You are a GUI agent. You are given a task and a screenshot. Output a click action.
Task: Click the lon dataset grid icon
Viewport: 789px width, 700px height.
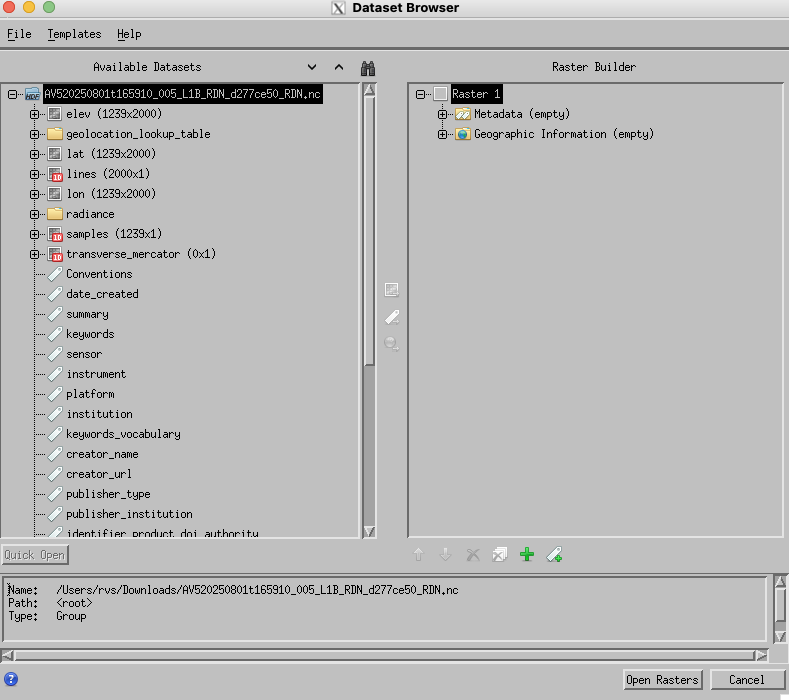coord(54,194)
